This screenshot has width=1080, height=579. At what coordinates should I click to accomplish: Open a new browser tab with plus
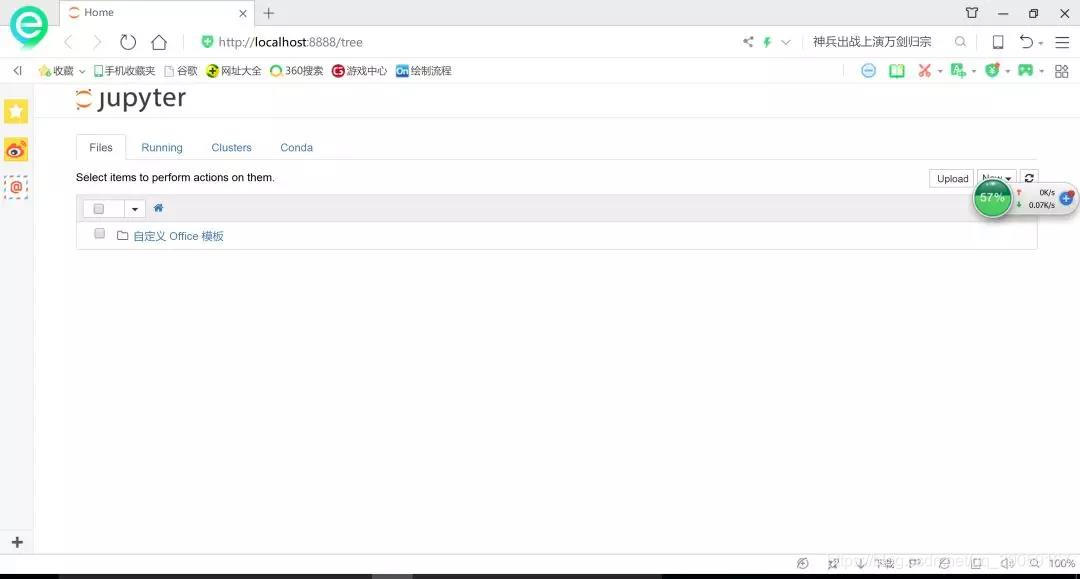tap(269, 13)
